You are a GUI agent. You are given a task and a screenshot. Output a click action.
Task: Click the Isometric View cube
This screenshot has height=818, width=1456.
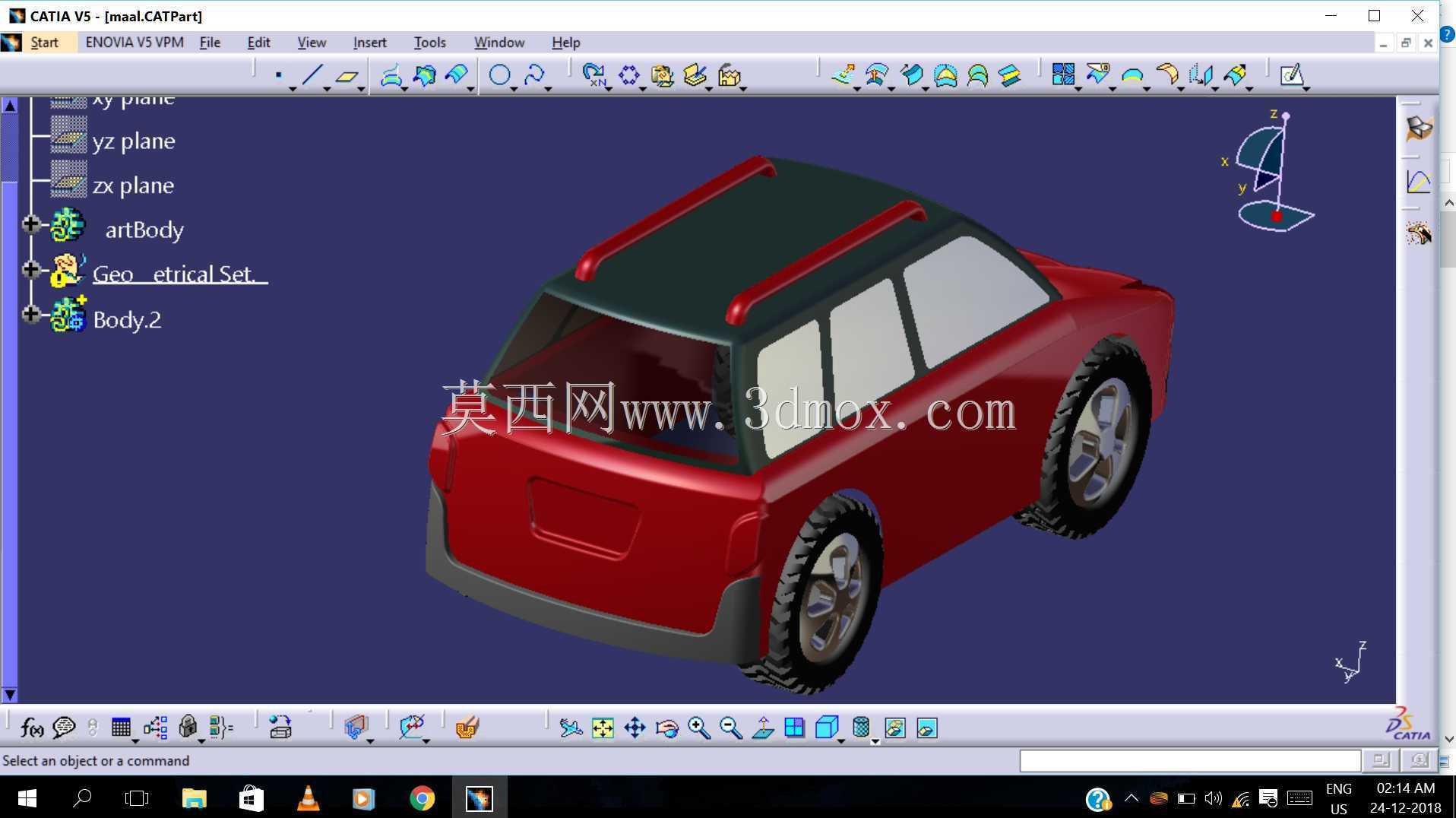pyautogui.click(x=826, y=728)
